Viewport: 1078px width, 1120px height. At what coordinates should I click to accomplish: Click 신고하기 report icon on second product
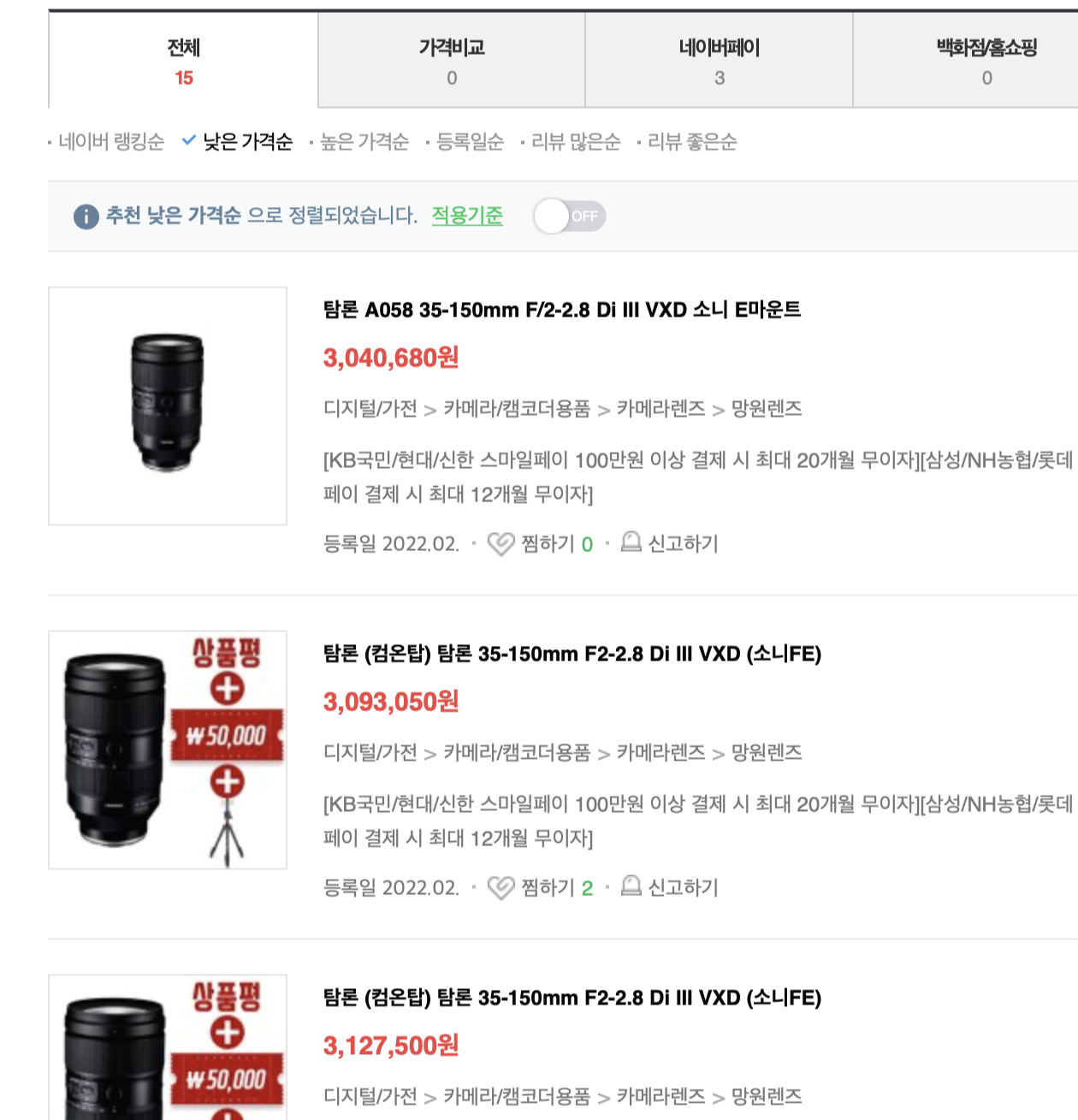coord(631,886)
